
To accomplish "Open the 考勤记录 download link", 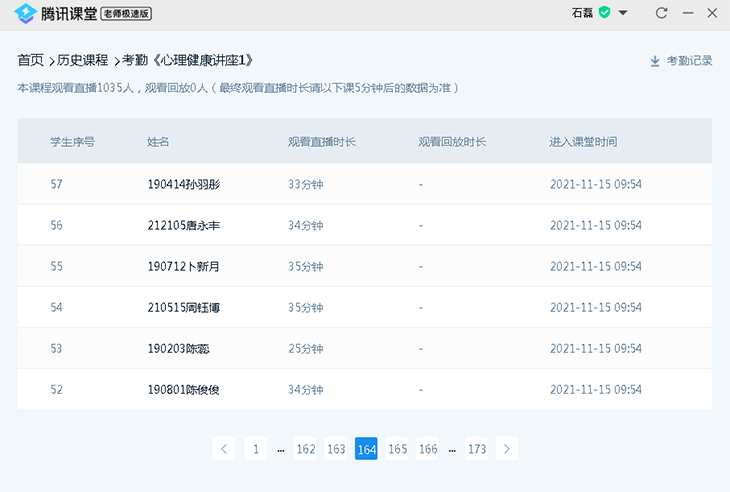I will point(689,61).
